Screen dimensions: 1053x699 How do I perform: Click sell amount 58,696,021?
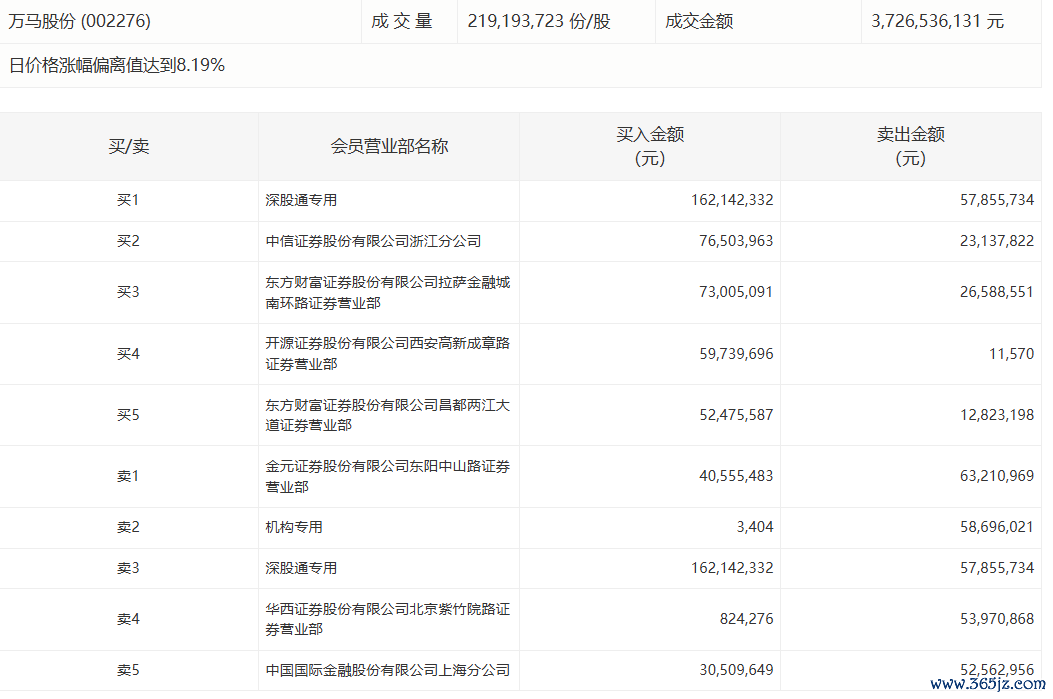(x=997, y=527)
